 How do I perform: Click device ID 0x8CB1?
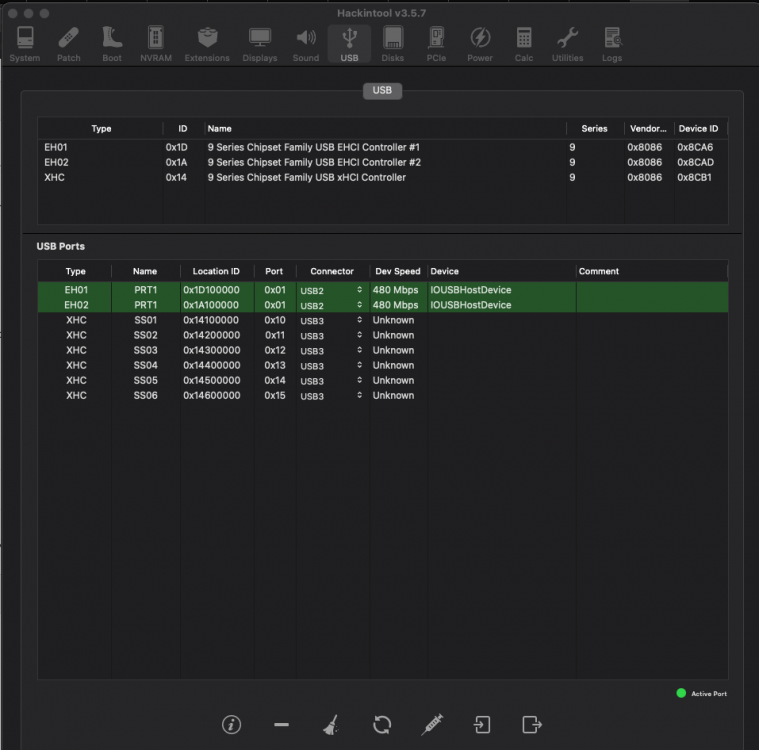694,177
